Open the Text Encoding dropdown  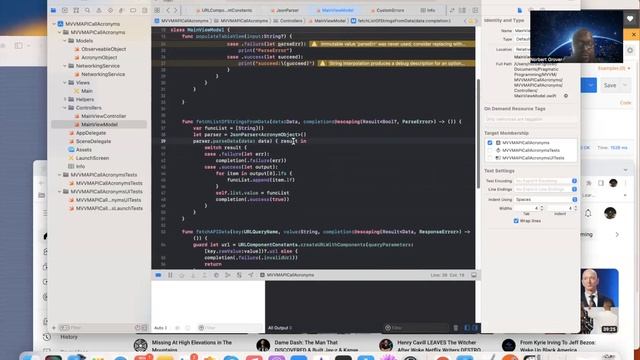545,181
